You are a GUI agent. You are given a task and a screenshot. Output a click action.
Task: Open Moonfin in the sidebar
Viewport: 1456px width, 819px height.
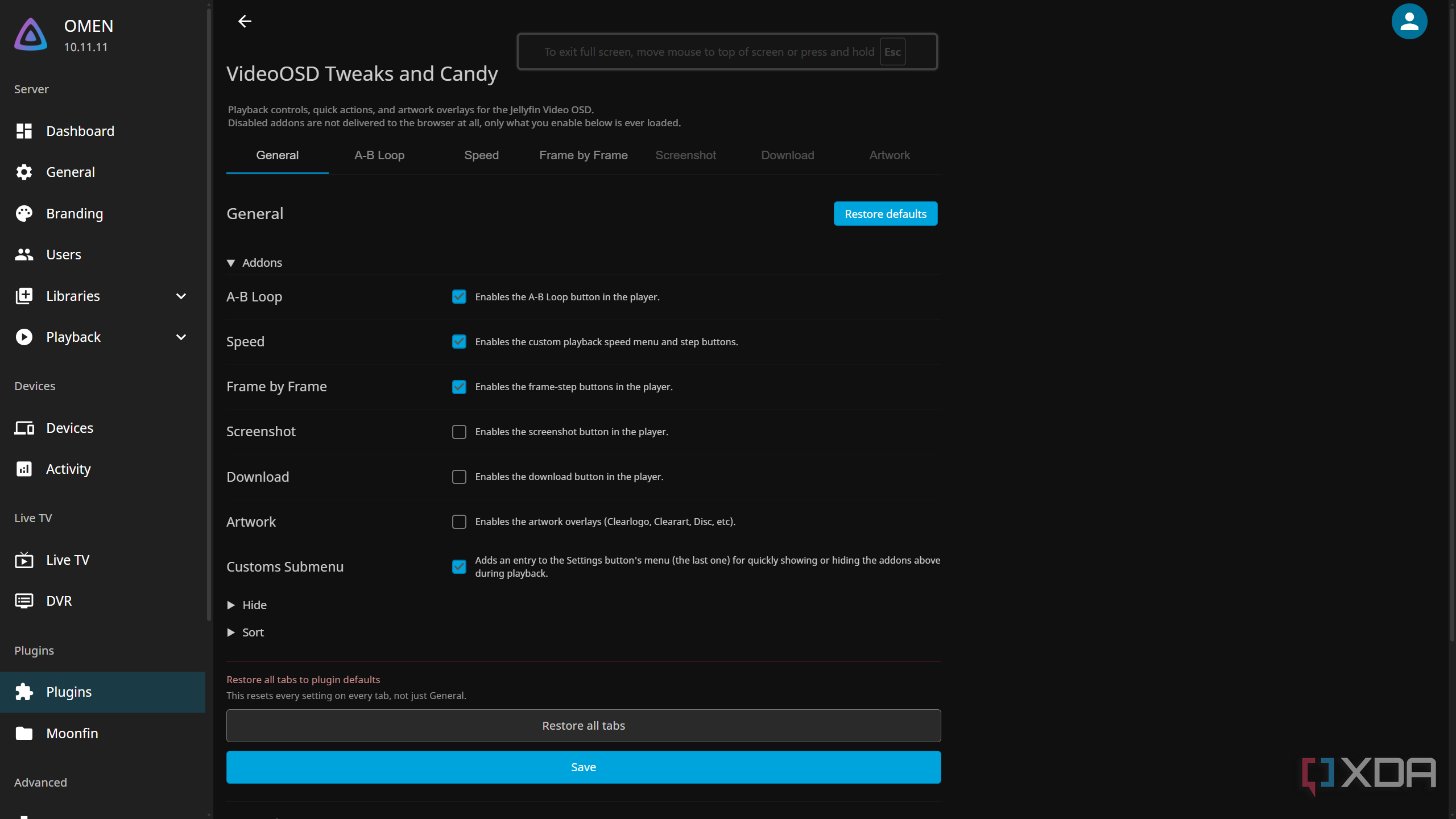(x=102, y=733)
